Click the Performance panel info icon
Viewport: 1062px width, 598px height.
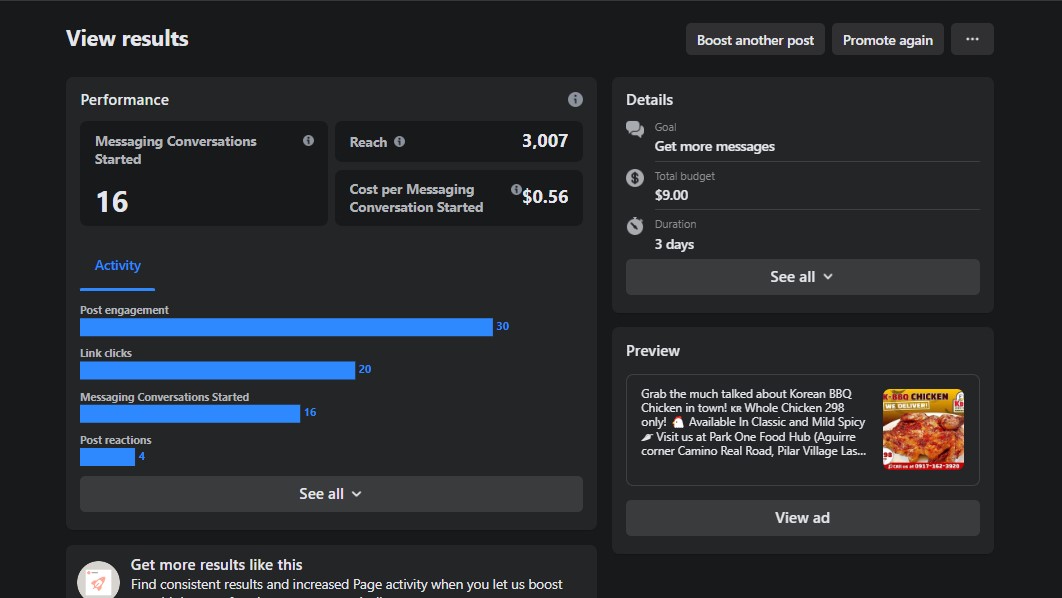575,99
